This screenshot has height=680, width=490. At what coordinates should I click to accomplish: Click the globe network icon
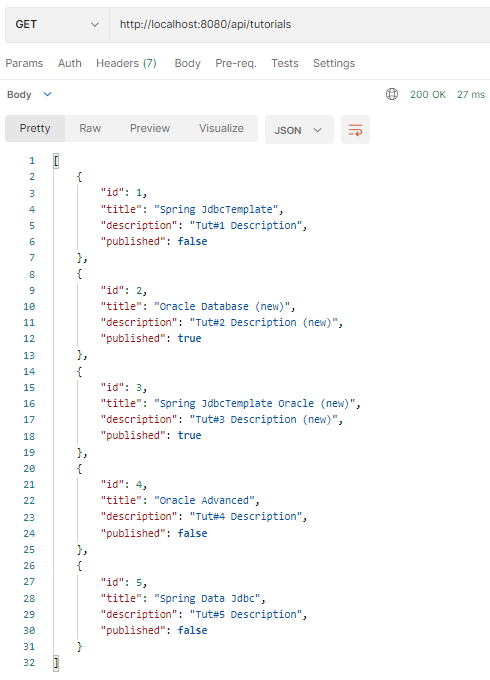coord(392,94)
